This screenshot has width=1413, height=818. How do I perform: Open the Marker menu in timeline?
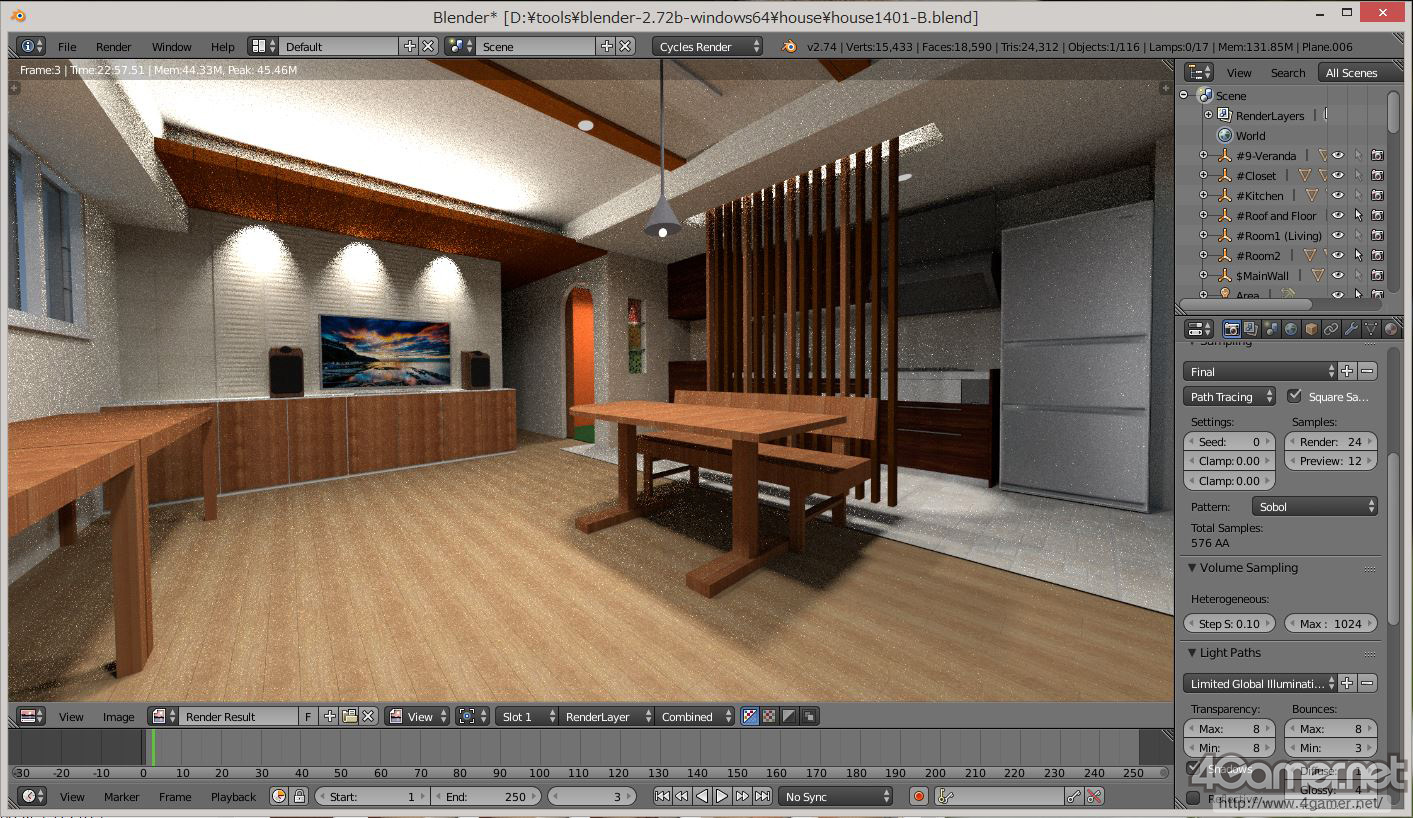[122, 796]
